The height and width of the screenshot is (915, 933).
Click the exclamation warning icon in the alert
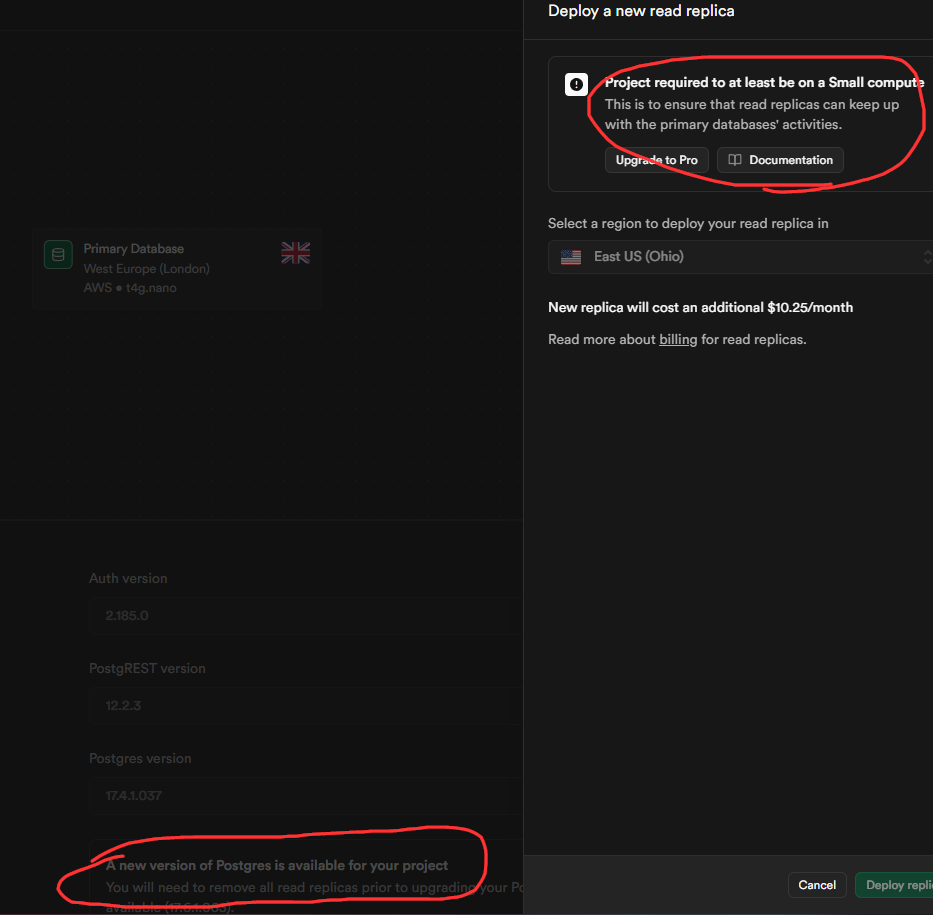(x=576, y=85)
